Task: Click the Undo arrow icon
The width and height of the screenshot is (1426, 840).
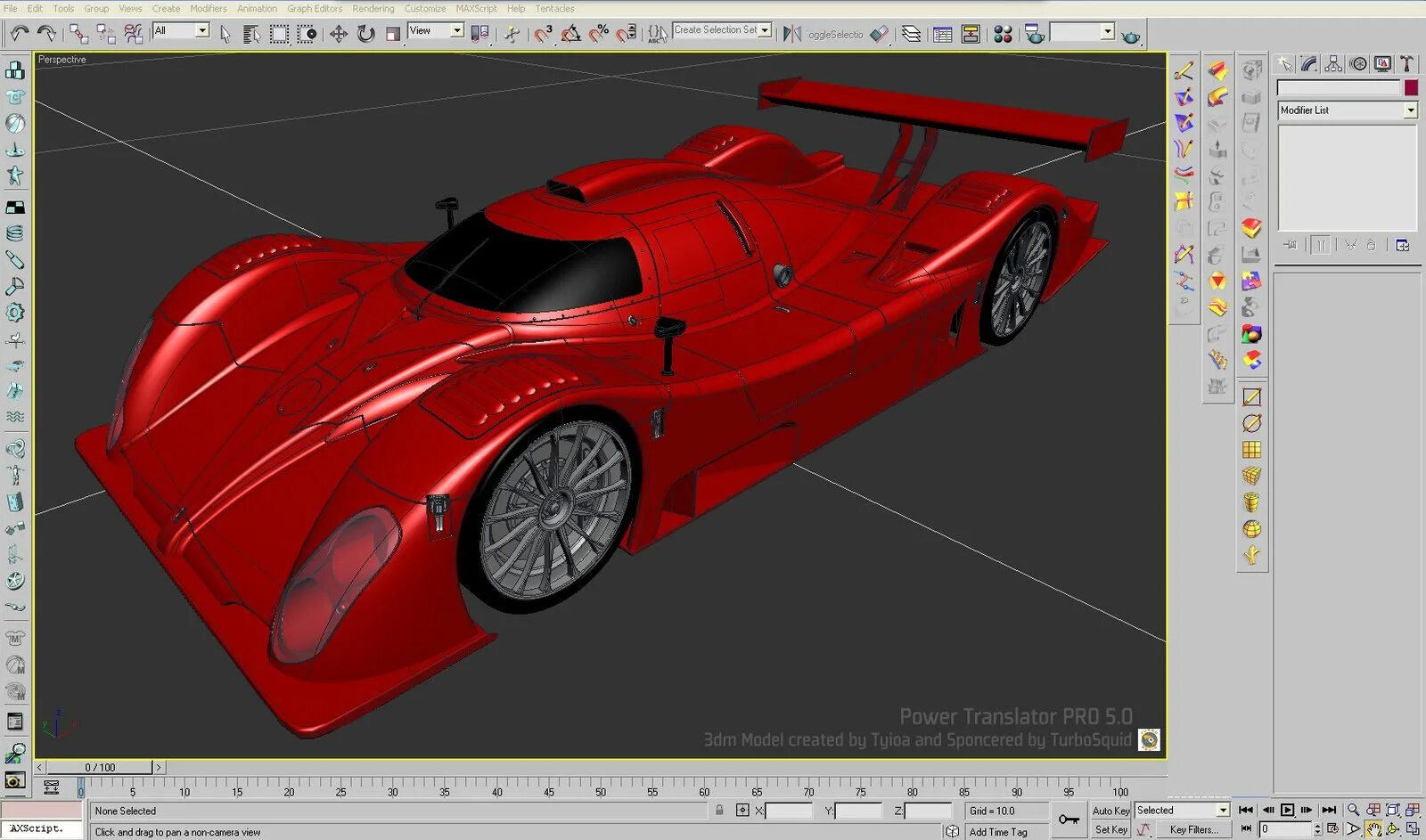Action: [x=19, y=34]
